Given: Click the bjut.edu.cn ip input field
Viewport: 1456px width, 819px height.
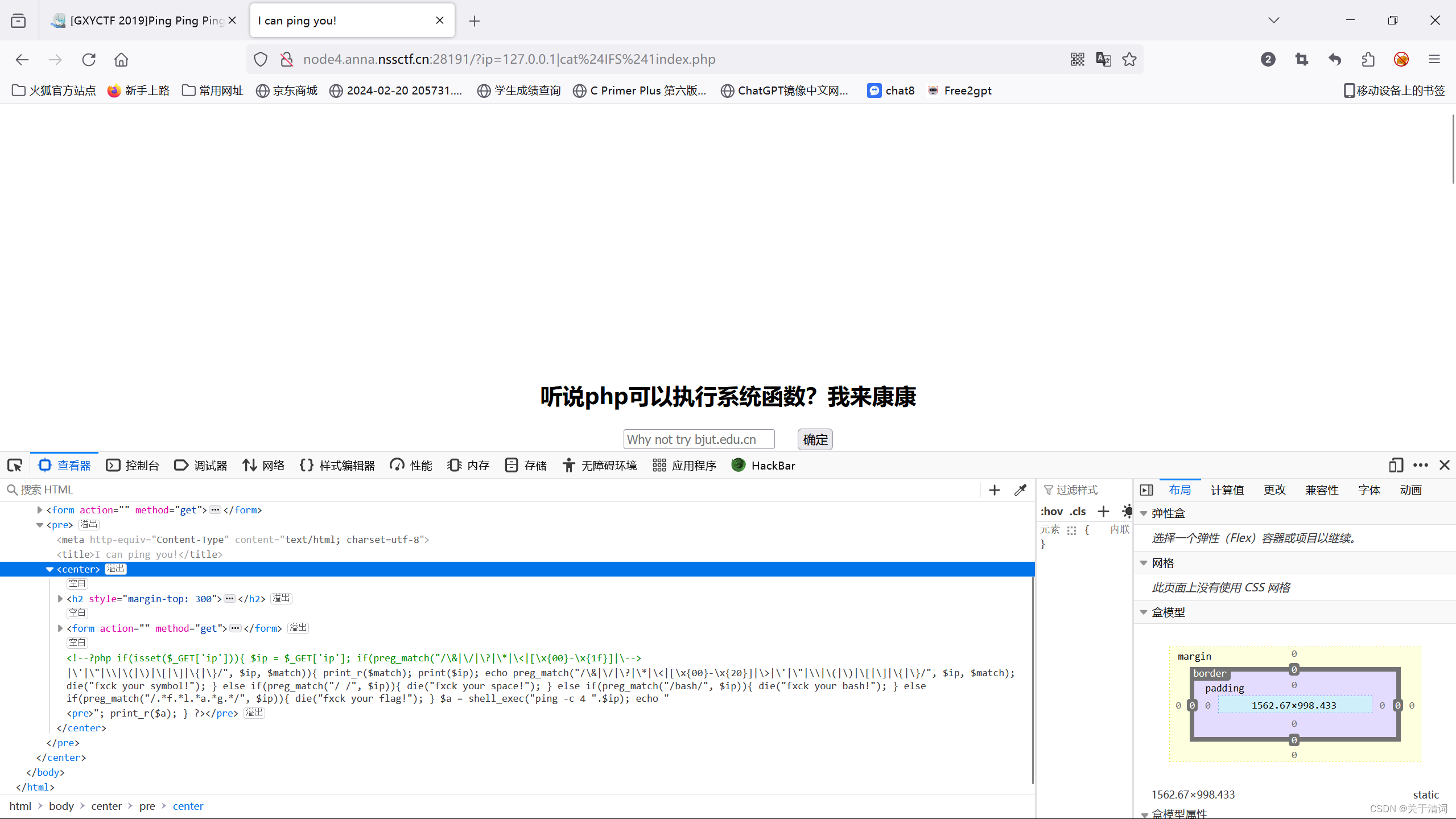Looking at the screenshot, I should click(x=698, y=439).
